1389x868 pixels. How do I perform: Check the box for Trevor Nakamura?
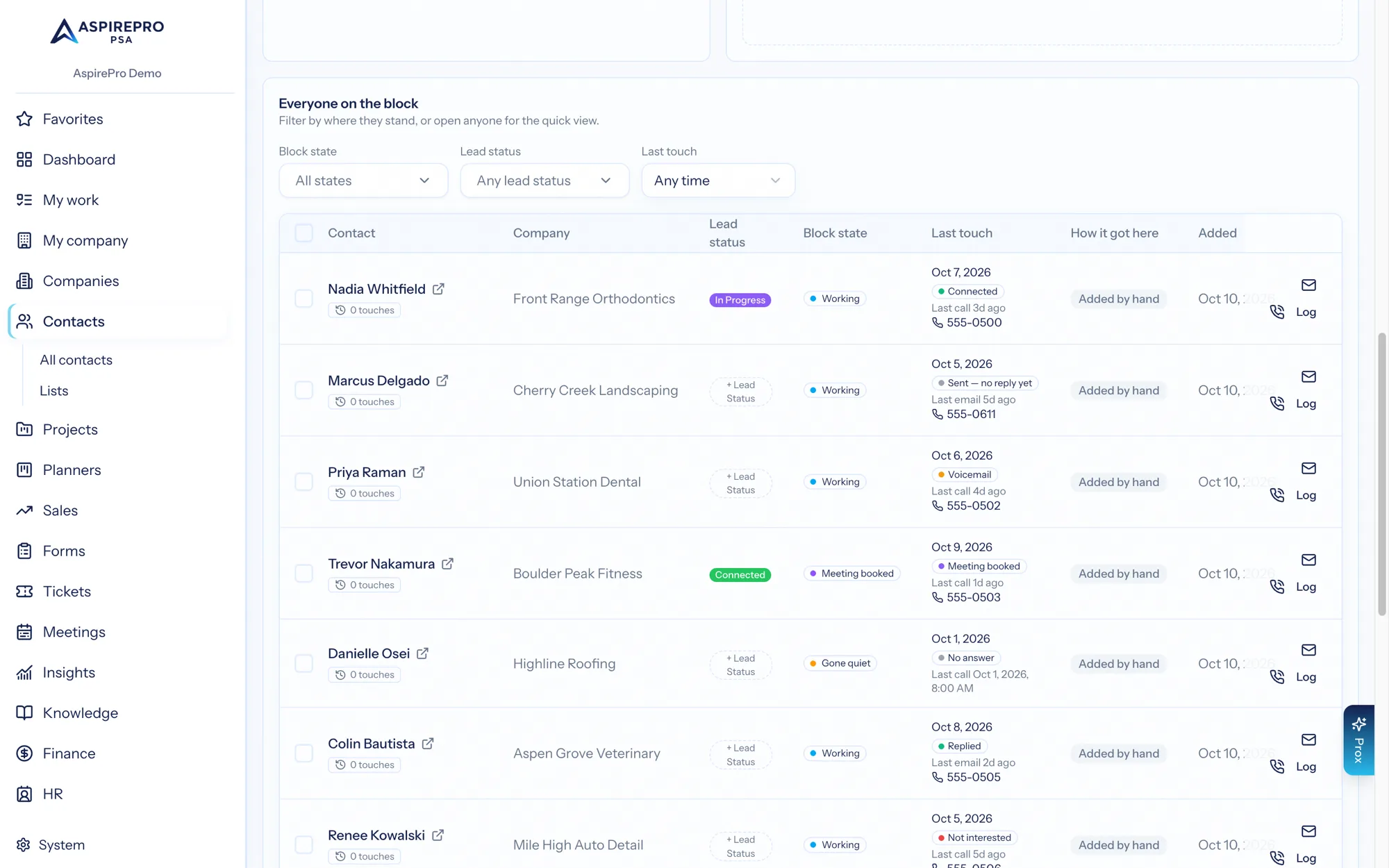(303, 574)
